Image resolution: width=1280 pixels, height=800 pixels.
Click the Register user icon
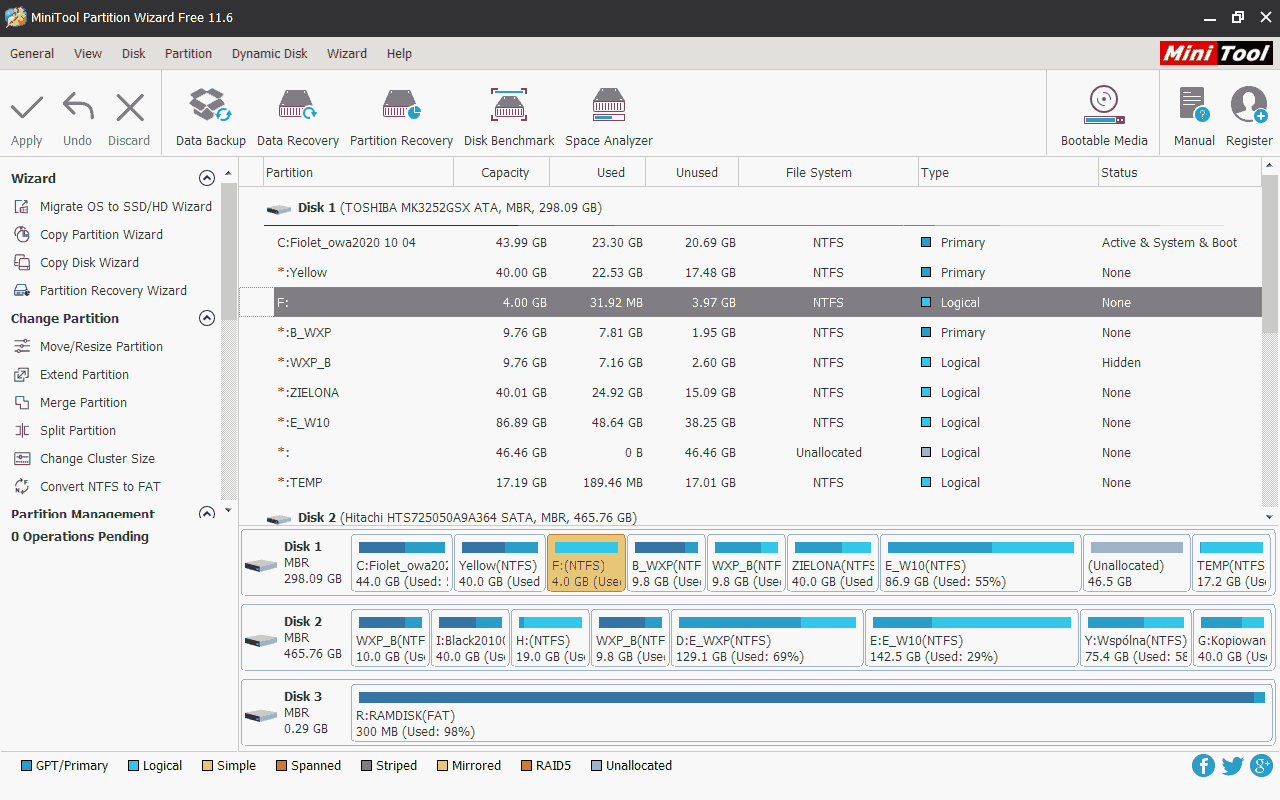pyautogui.click(x=1249, y=116)
